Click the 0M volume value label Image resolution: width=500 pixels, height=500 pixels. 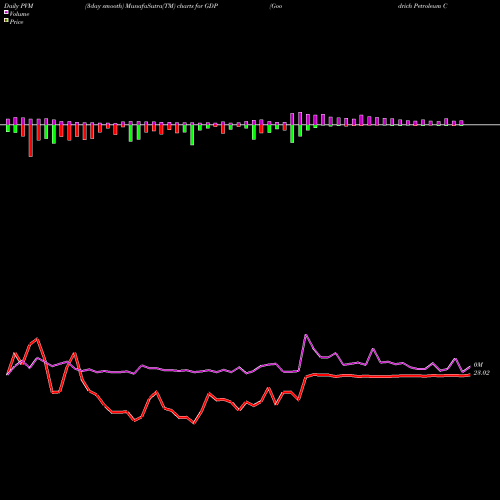point(478,365)
